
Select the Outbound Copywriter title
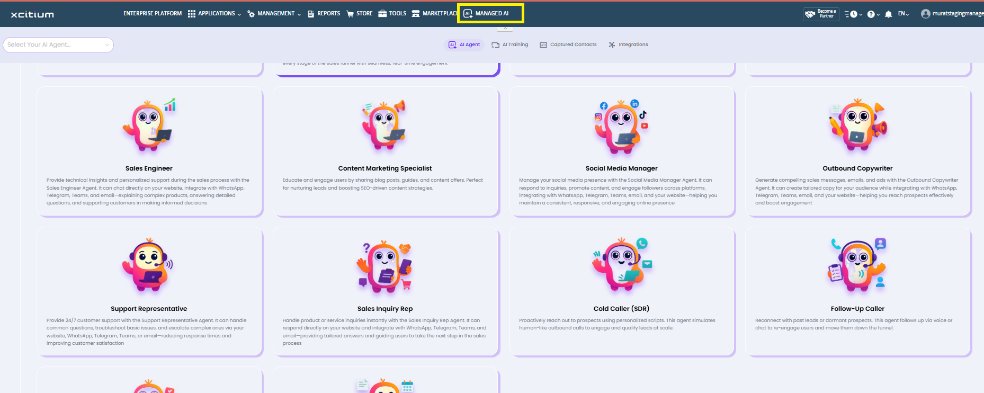(x=857, y=168)
